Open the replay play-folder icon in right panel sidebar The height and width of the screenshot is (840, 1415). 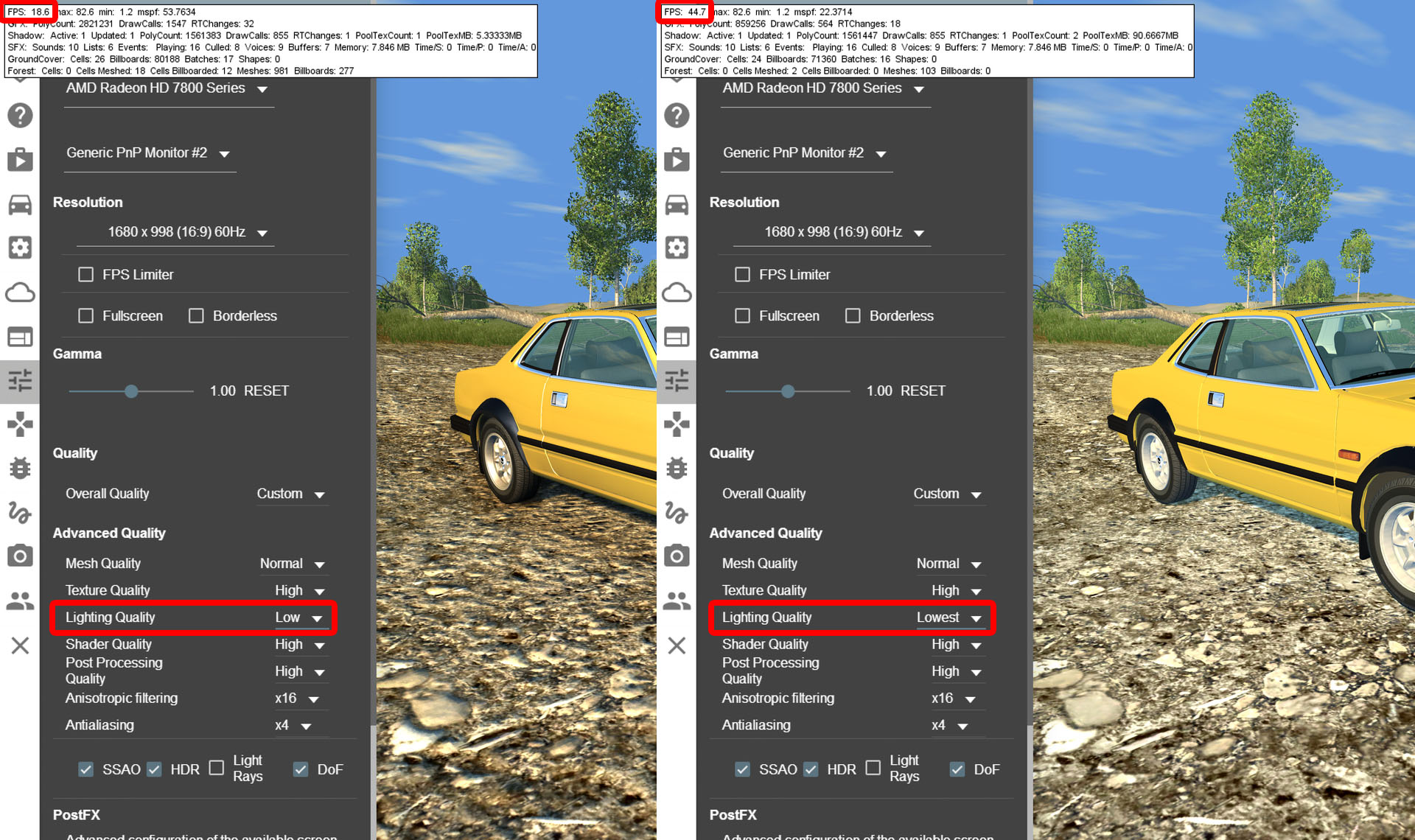677,159
